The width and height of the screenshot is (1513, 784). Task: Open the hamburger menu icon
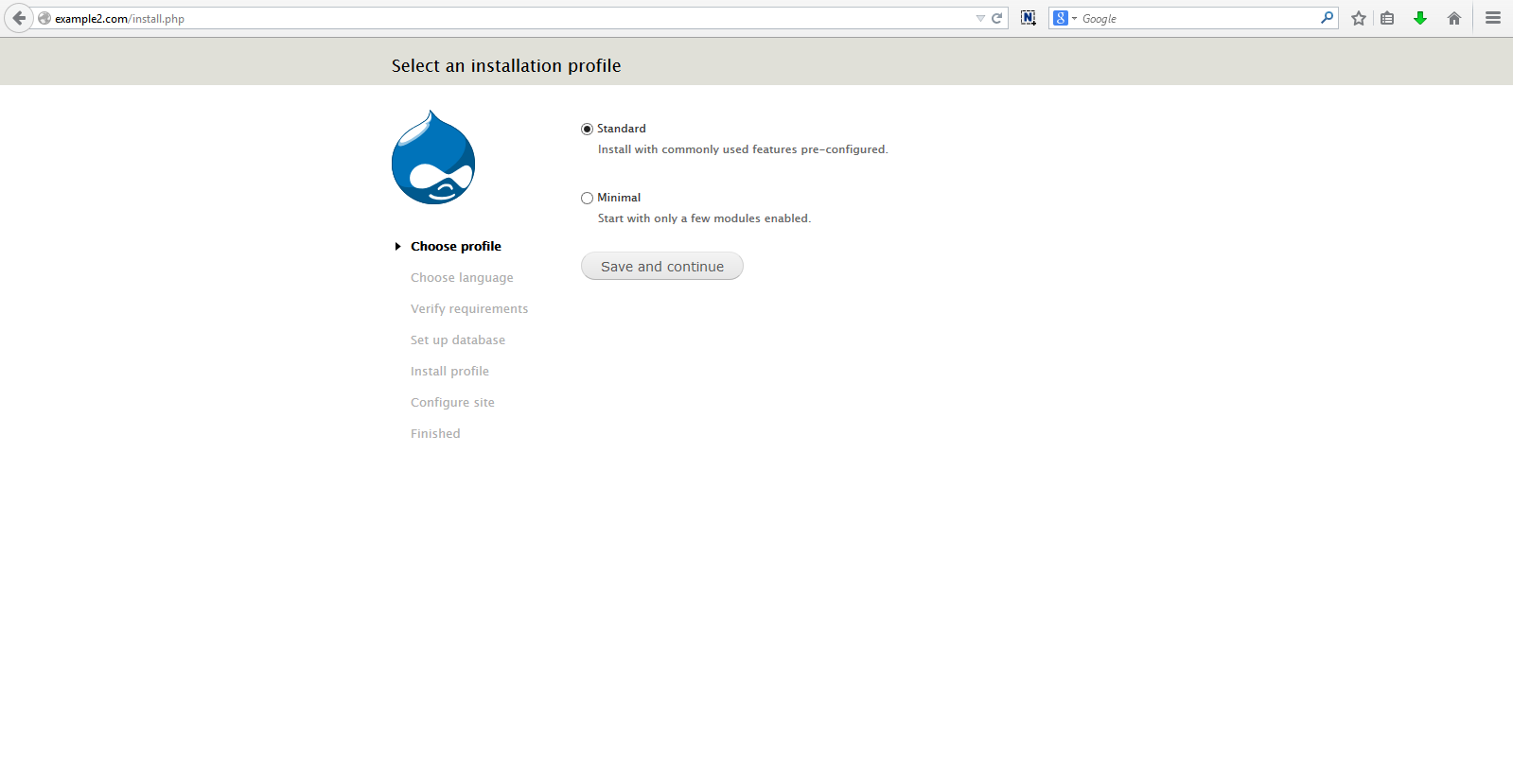point(1493,18)
